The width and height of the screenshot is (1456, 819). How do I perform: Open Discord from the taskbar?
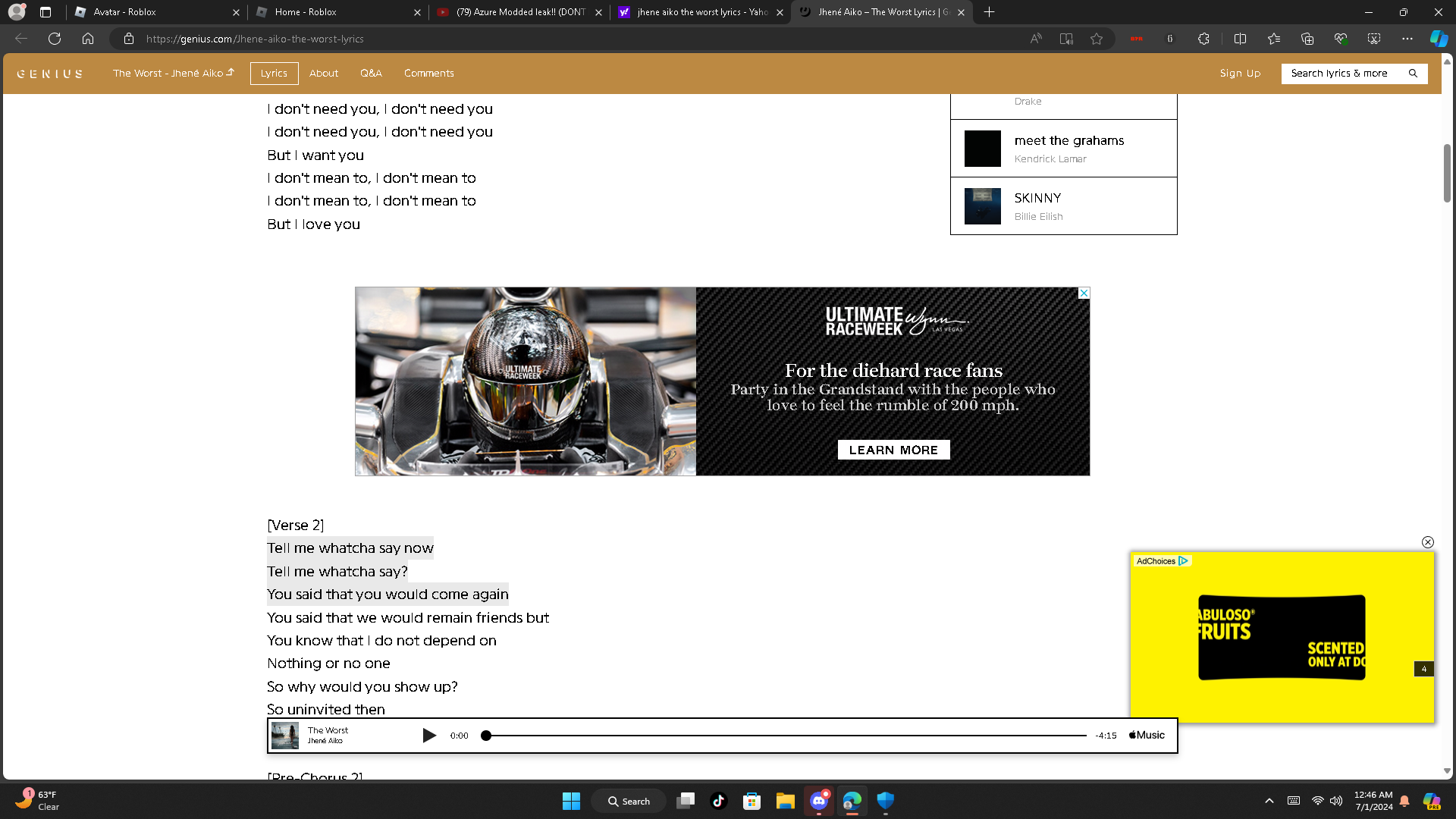[x=819, y=801]
